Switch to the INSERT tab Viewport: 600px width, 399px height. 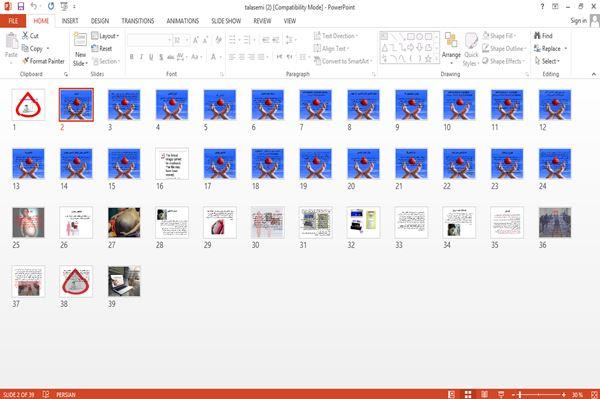pyautogui.click(x=70, y=21)
